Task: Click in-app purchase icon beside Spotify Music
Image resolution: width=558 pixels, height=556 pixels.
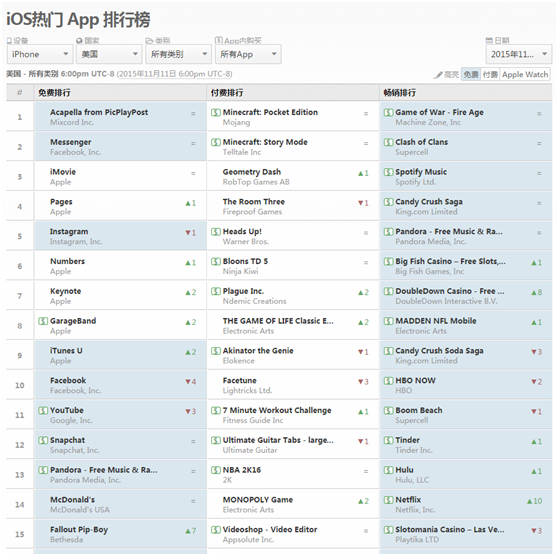Action: [x=388, y=172]
